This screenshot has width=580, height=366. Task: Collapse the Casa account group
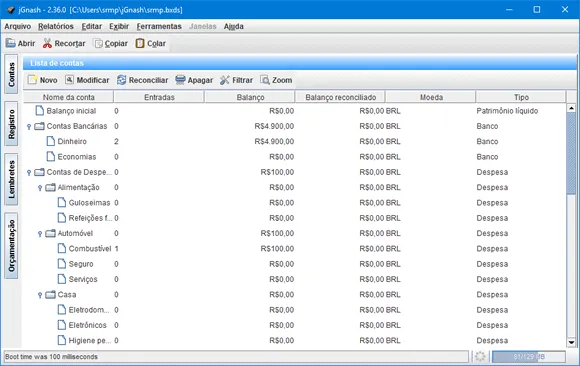[40, 295]
